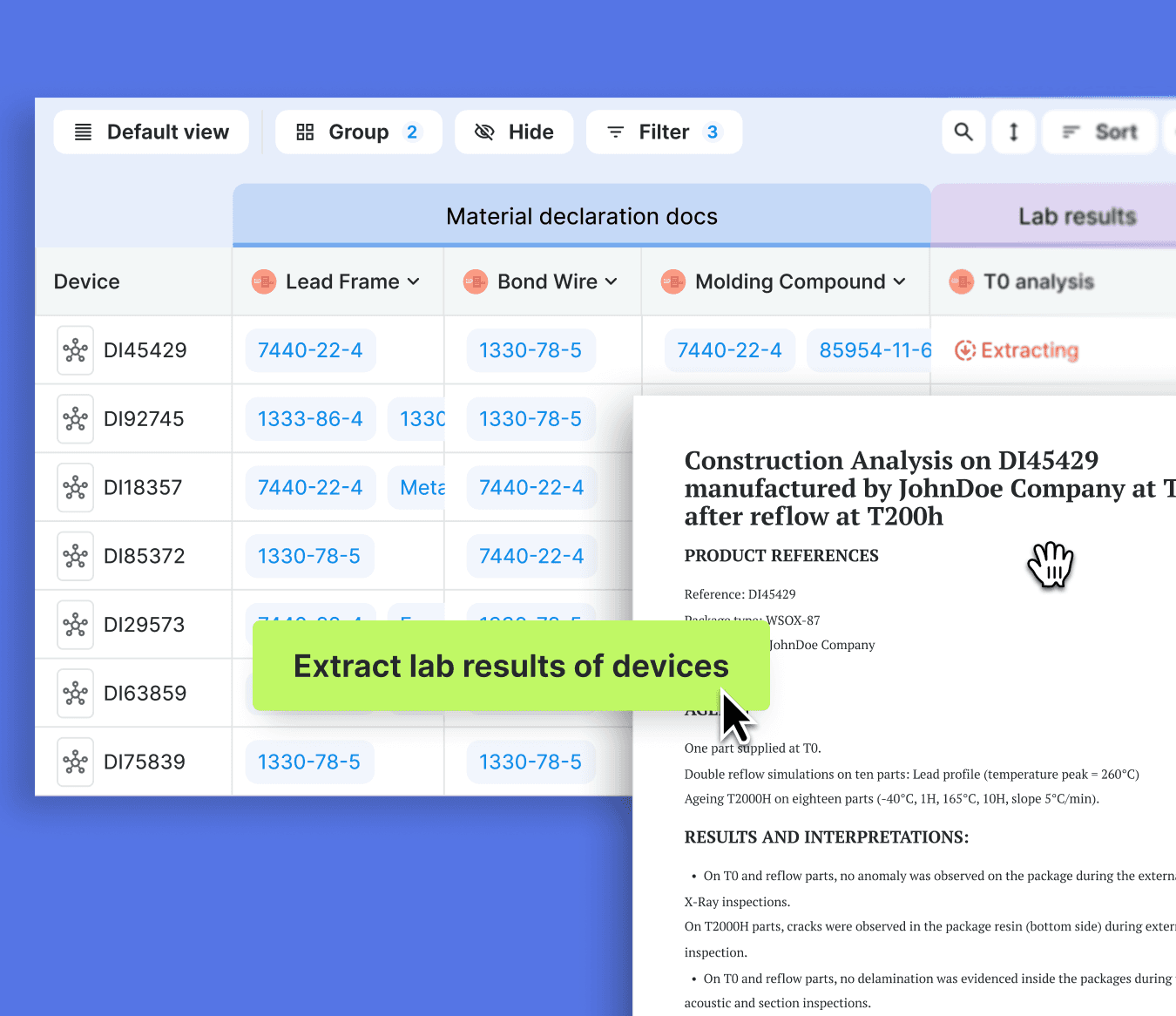The image size is (1176, 1016).
Task: Select device name DI63859
Action: click(145, 694)
